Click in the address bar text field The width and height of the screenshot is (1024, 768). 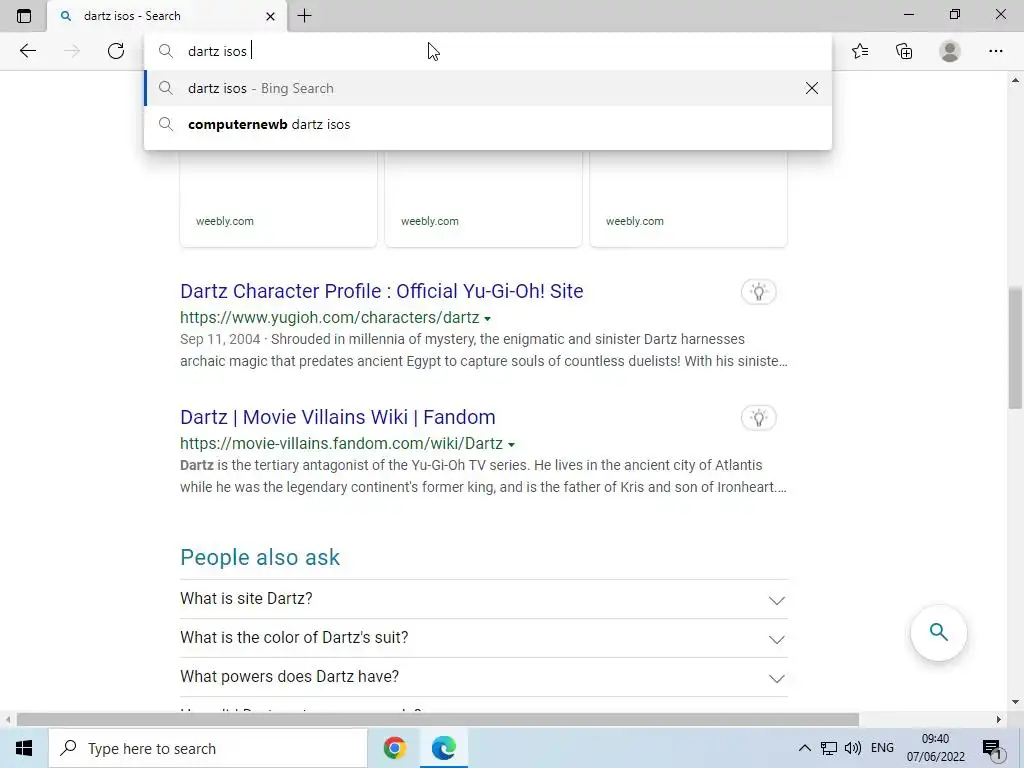[488, 51]
